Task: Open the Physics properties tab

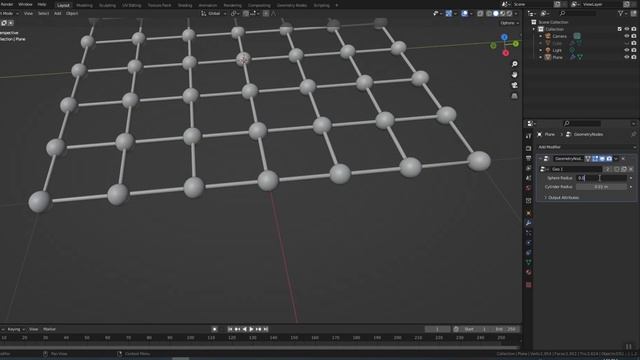Action: click(529, 243)
